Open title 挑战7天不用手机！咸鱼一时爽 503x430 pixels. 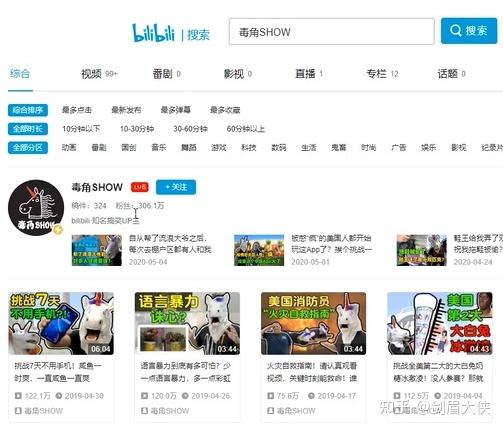click(58, 372)
